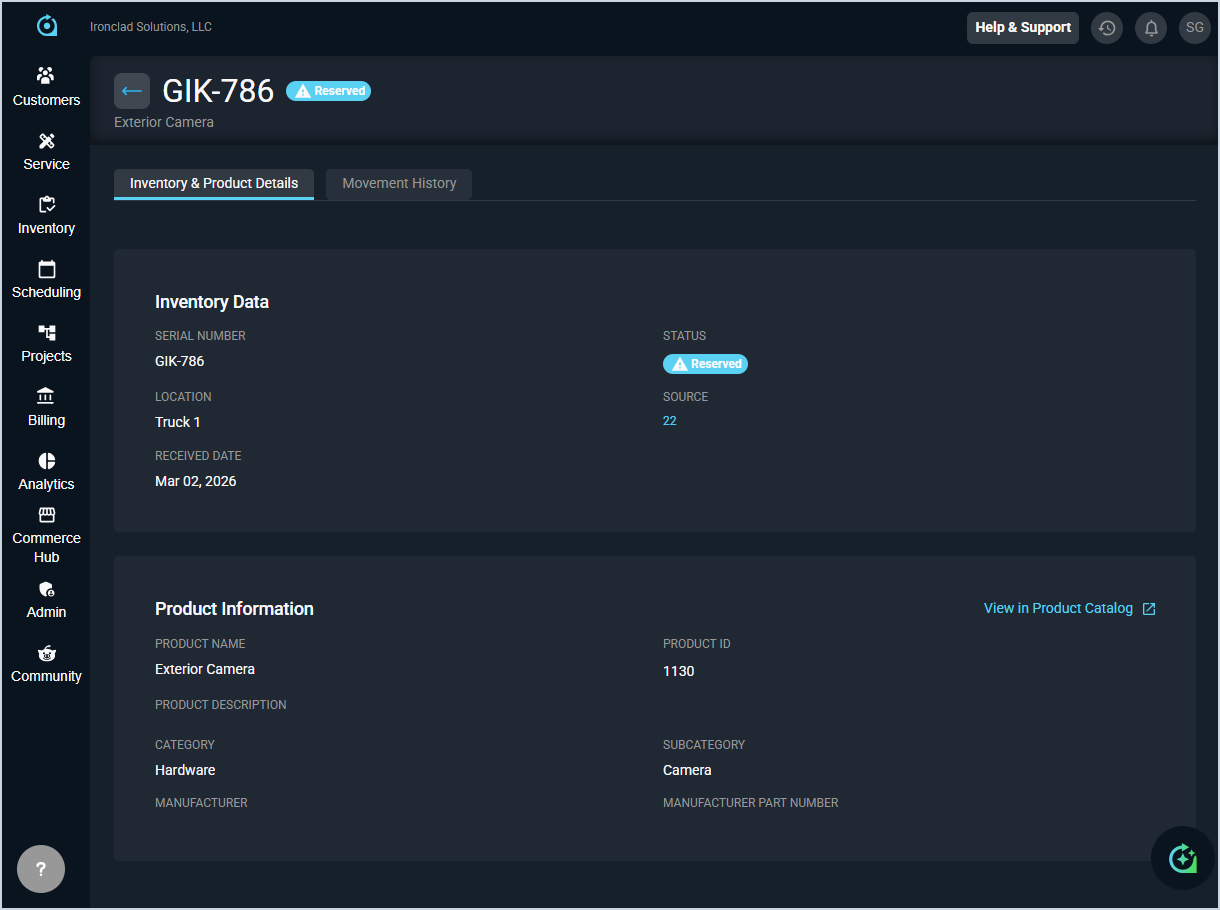Open the Commerce Hub storefront icon

pyautogui.click(x=46, y=515)
